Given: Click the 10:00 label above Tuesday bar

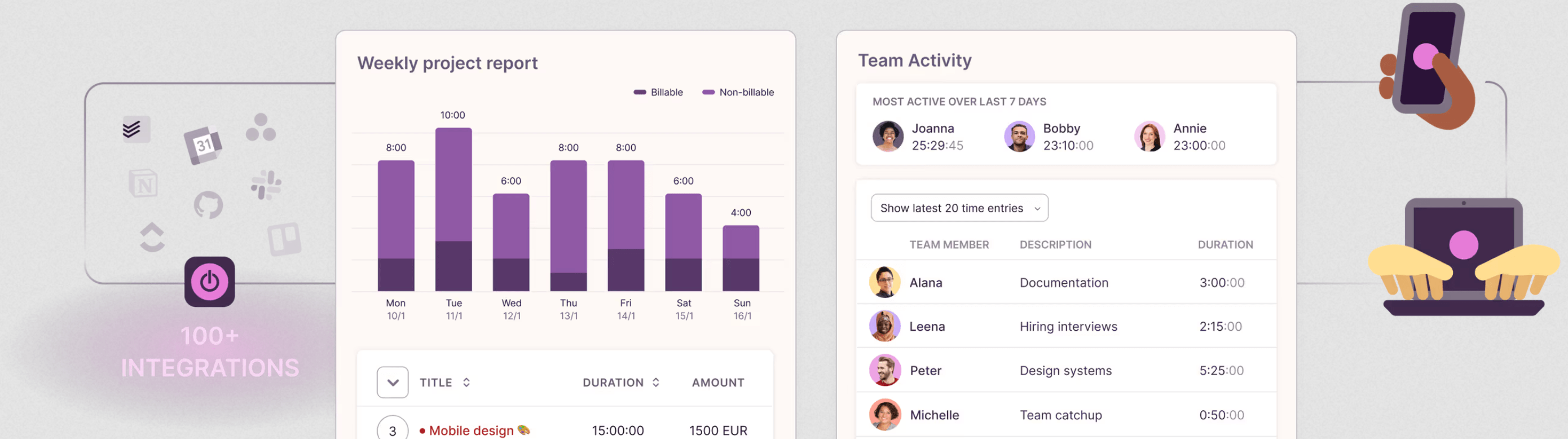Looking at the screenshot, I should click(452, 115).
